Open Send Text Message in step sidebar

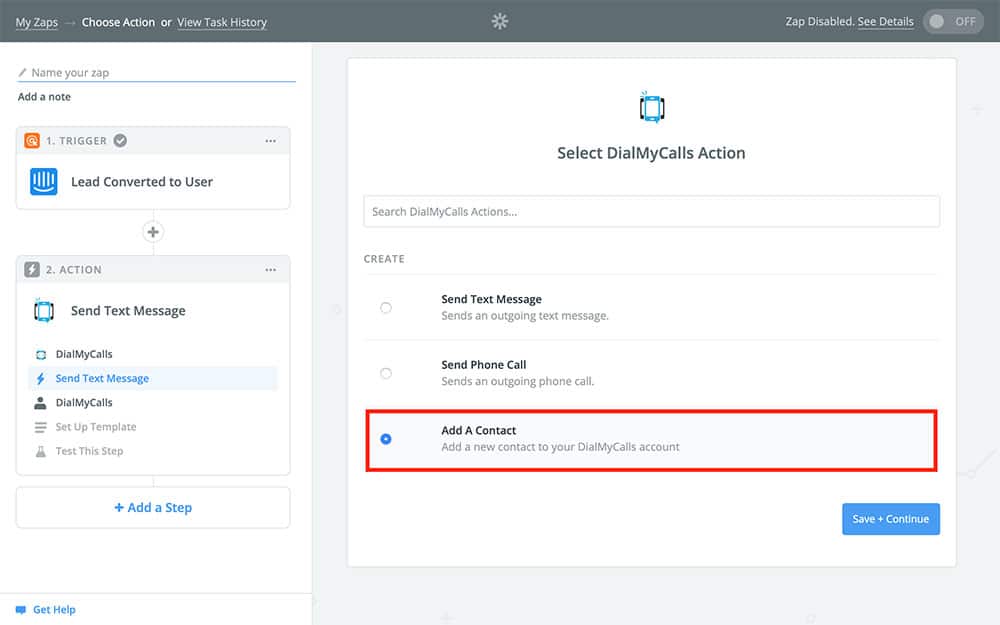(x=102, y=379)
